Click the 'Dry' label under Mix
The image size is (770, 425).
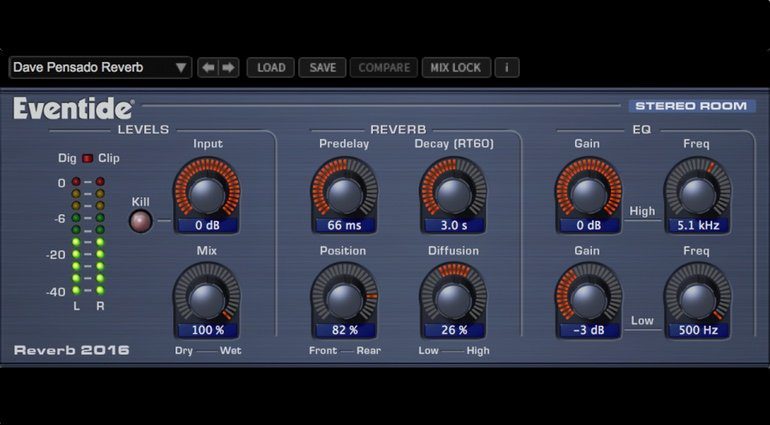coord(184,351)
